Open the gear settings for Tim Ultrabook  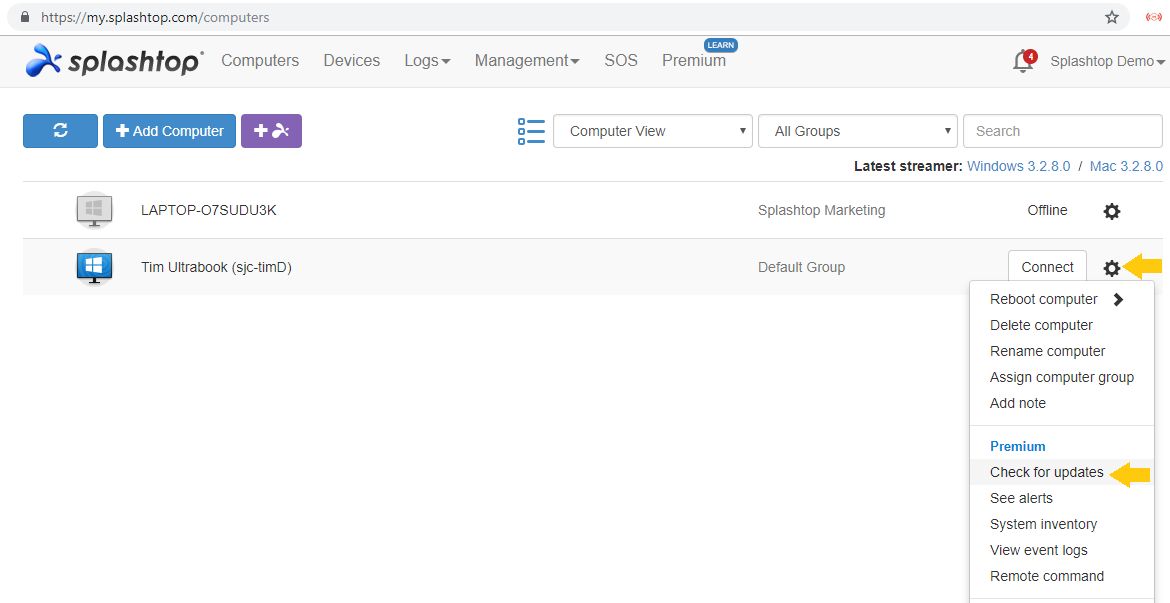[x=1112, y=267]
